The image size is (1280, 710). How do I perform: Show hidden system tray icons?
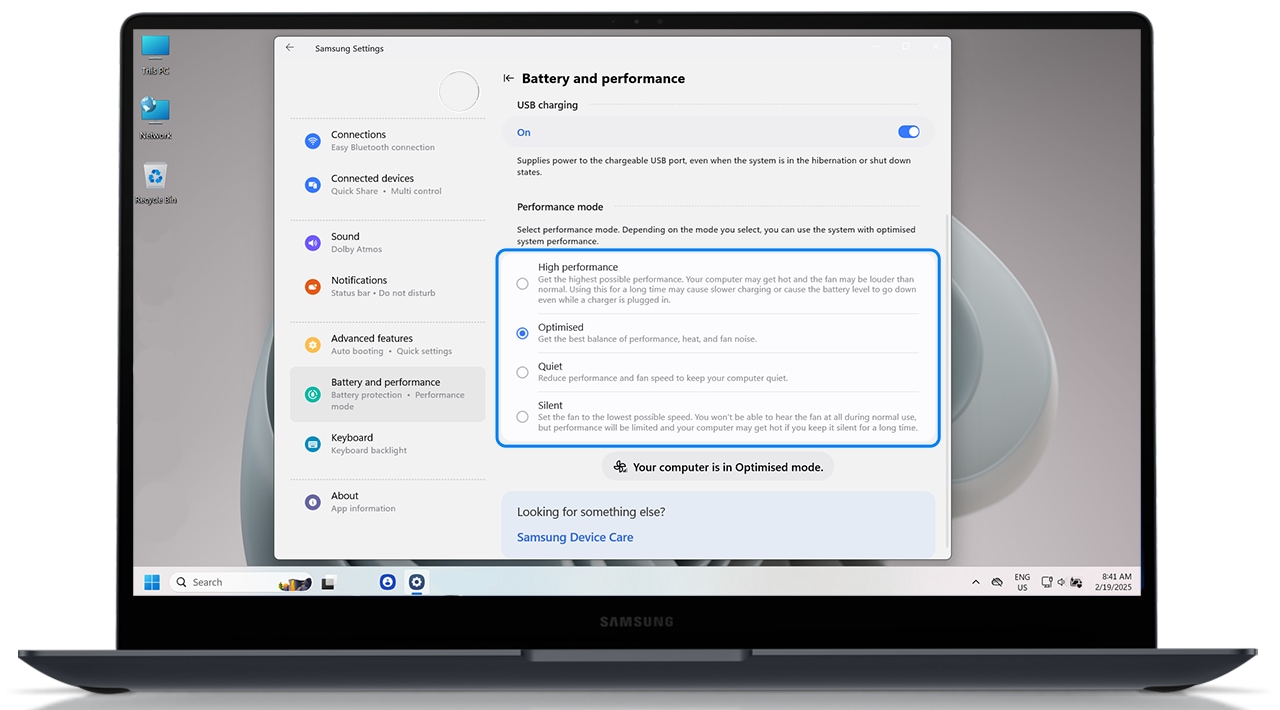(976, 582)
